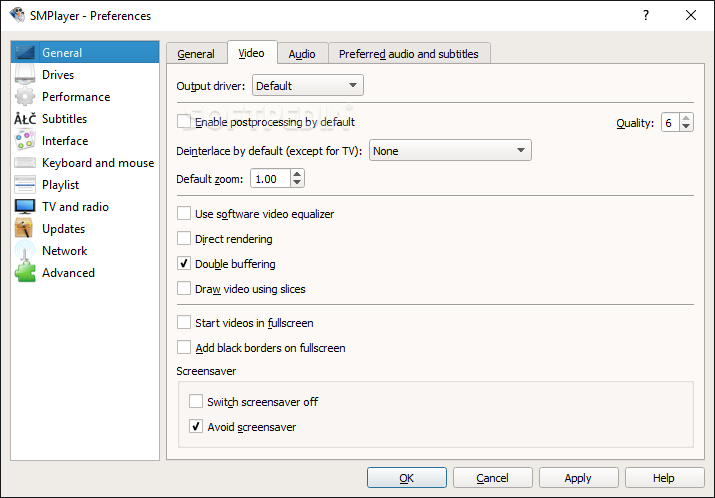Switch to the Audio tab
Viewport: 715px width, 498px height.
(302, 54)
